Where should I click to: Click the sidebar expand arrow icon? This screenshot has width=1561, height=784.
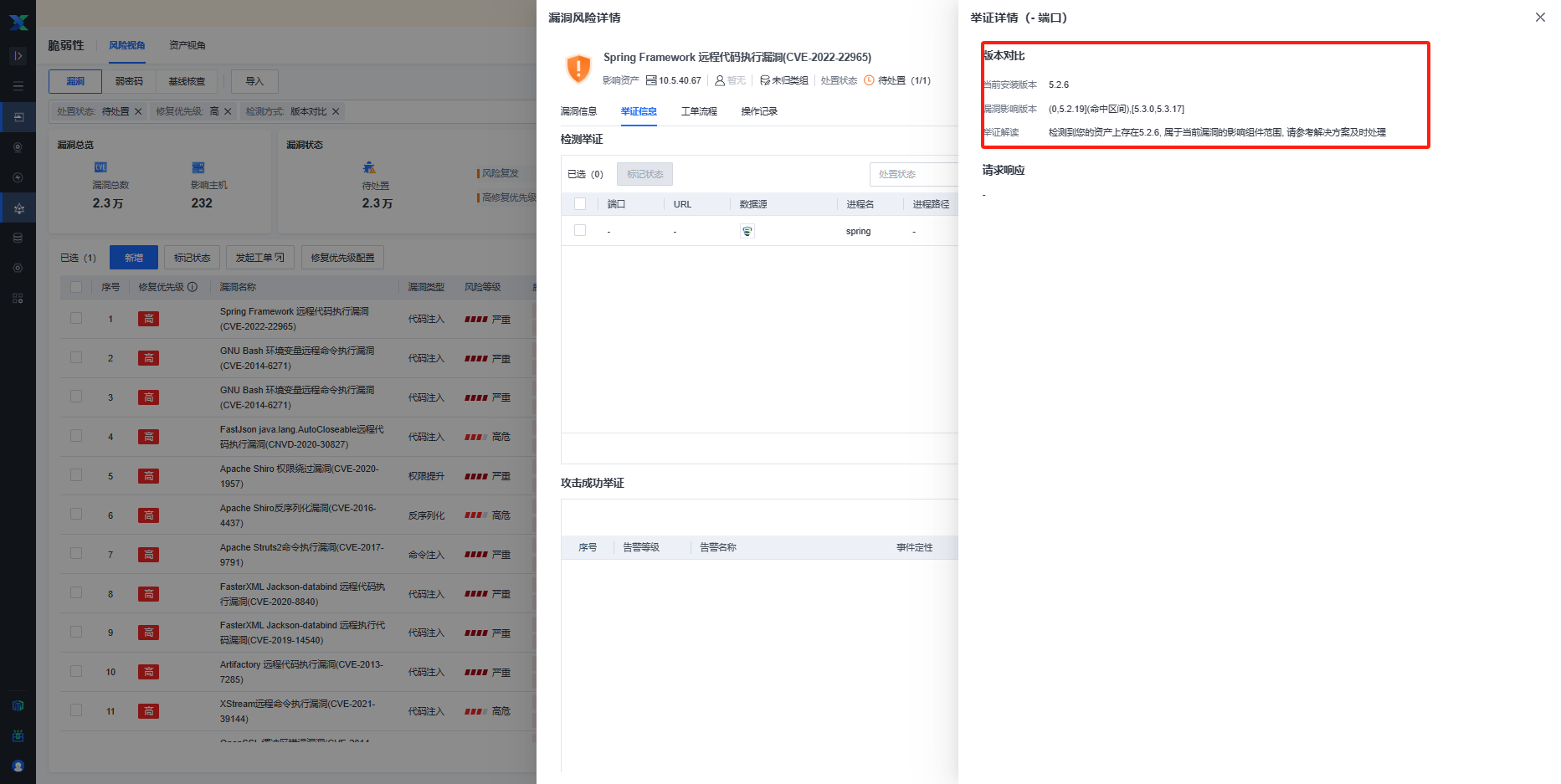[18, 56]
